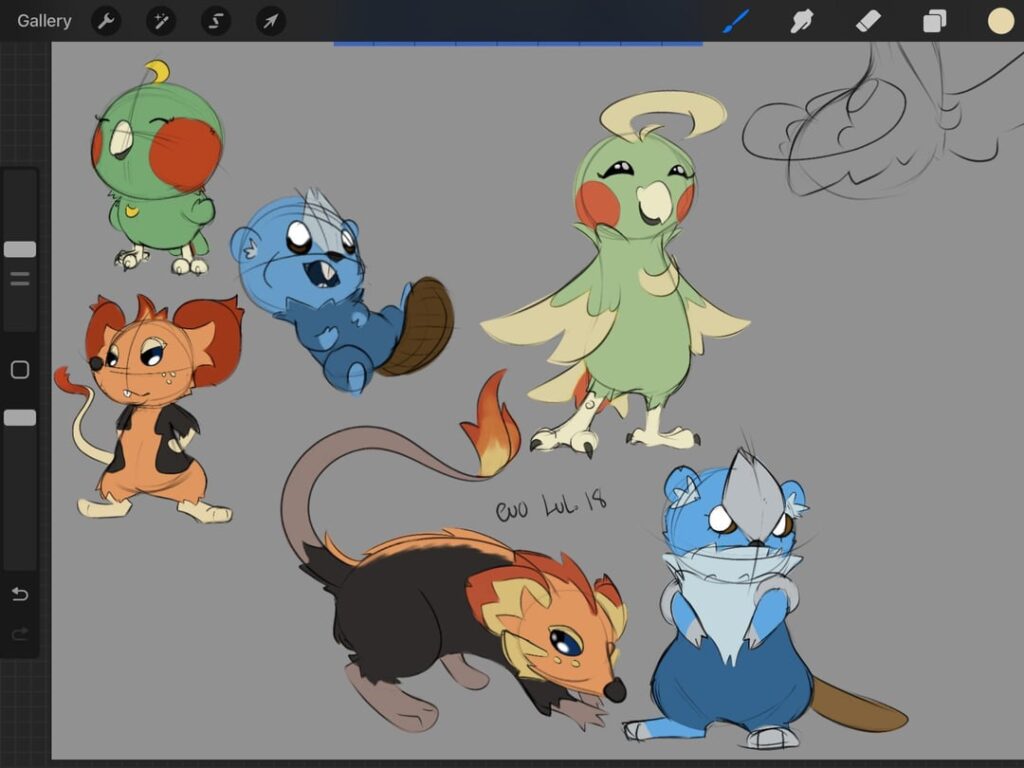
Task: Select the Brush tool
Action: point(736,21)
